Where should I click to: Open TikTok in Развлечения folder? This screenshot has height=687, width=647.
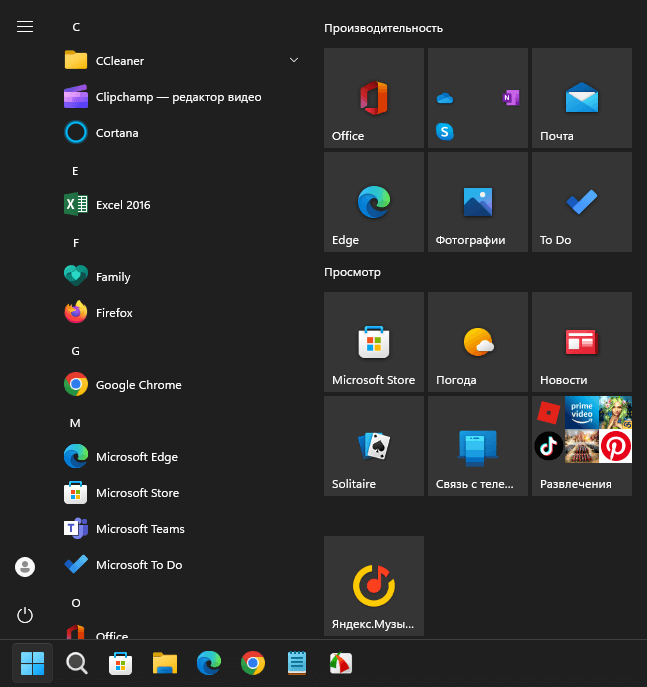[548, 446]
